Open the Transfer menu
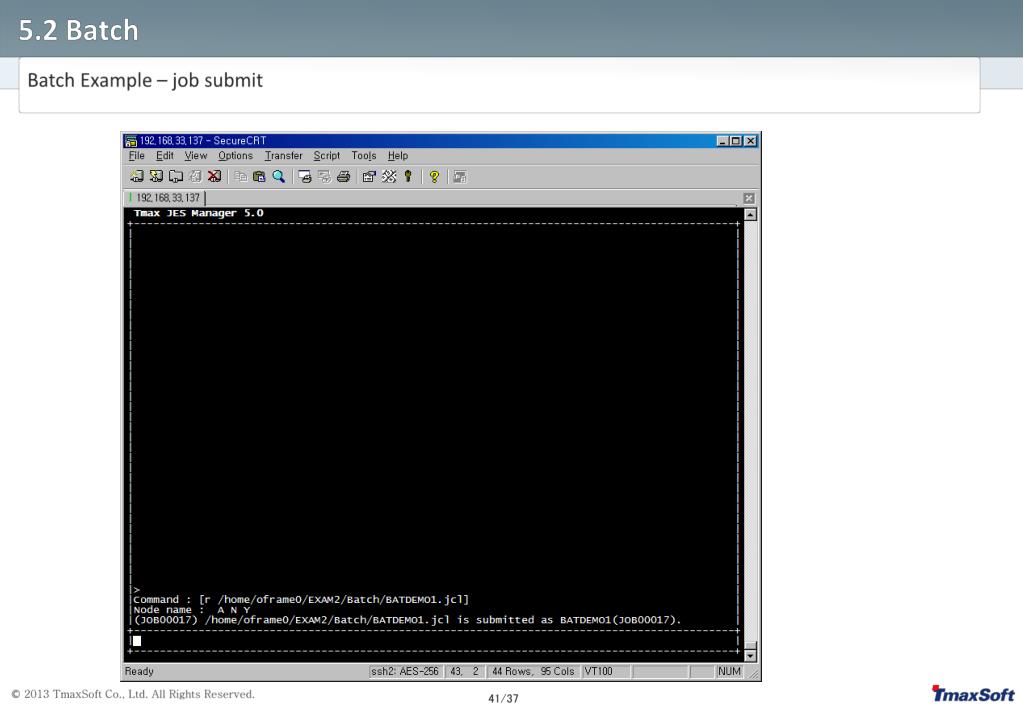 pyautogui.click(x=283, y=155)
